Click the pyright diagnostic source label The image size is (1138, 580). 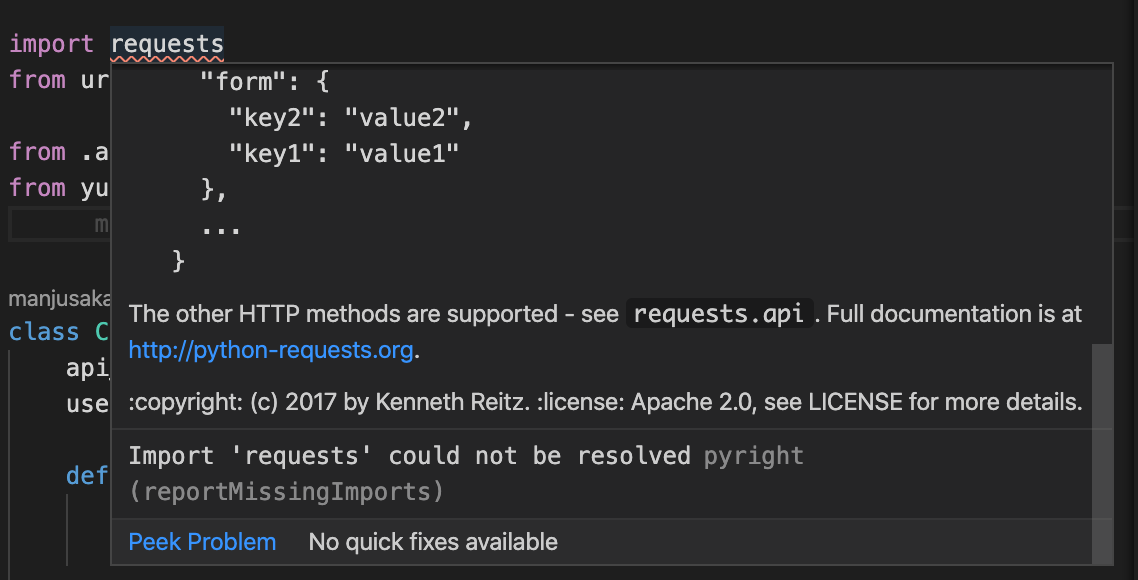pos(753,455)
